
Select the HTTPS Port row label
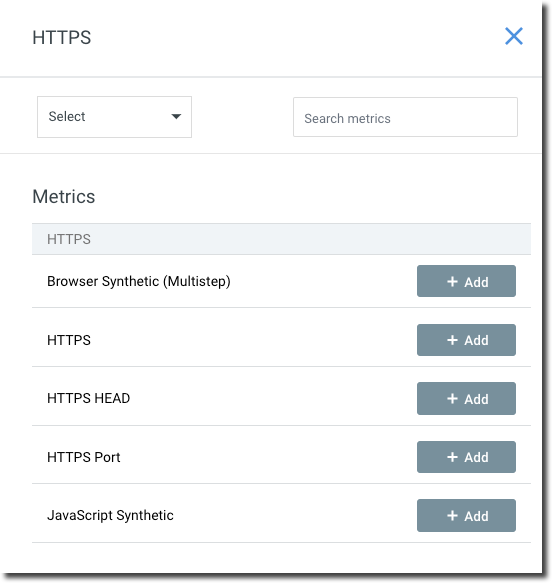84,457
